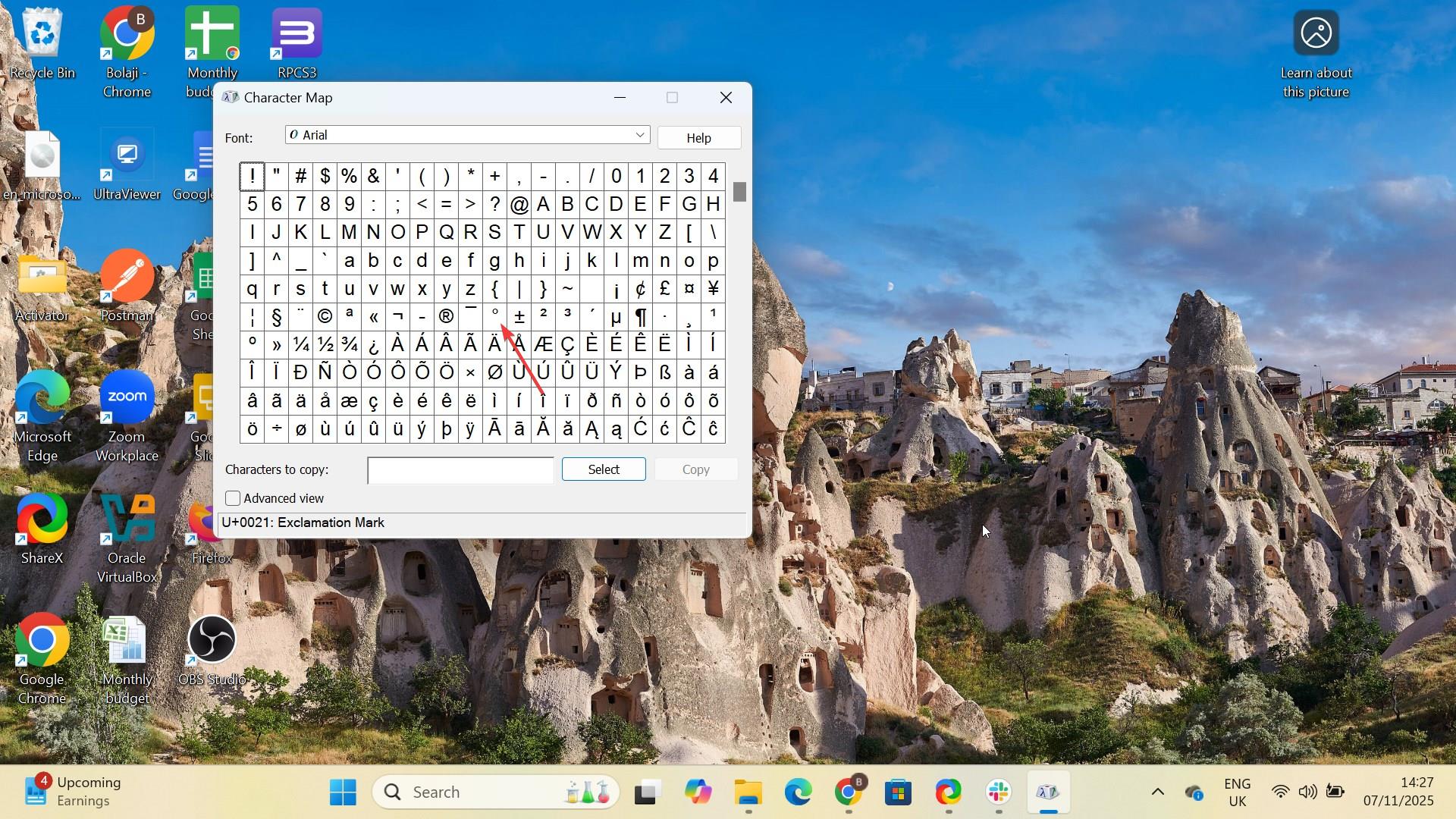The width and height of the screenshot is (1456, 819).
Task: Open the volume control in tray
Action: (1307, 792)
